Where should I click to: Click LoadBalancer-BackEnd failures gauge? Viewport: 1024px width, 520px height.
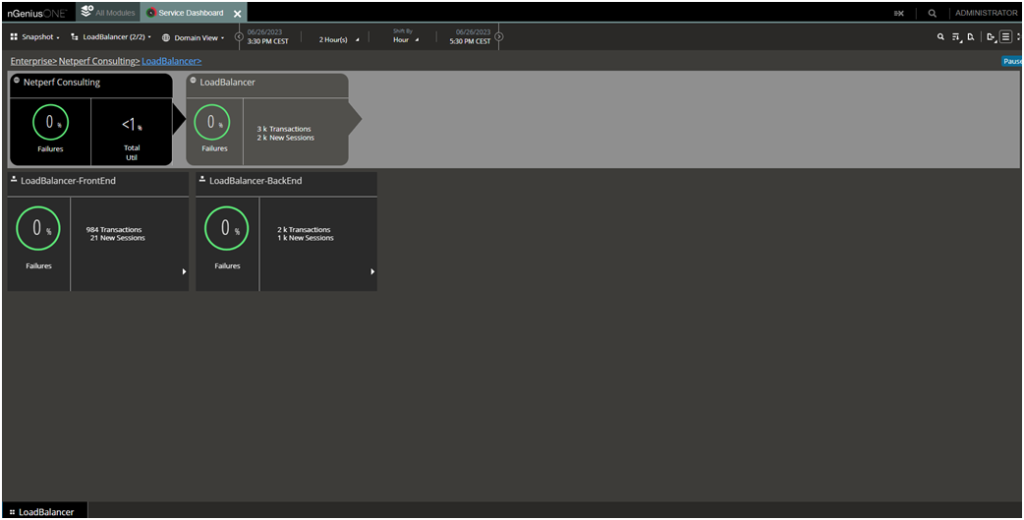pos(226,229)
